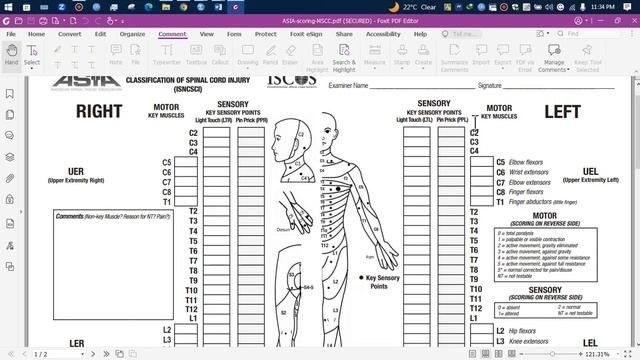Adjust the zoom slider handle
The width and height of the screenshot is (640, 360).
pos(552,354)
